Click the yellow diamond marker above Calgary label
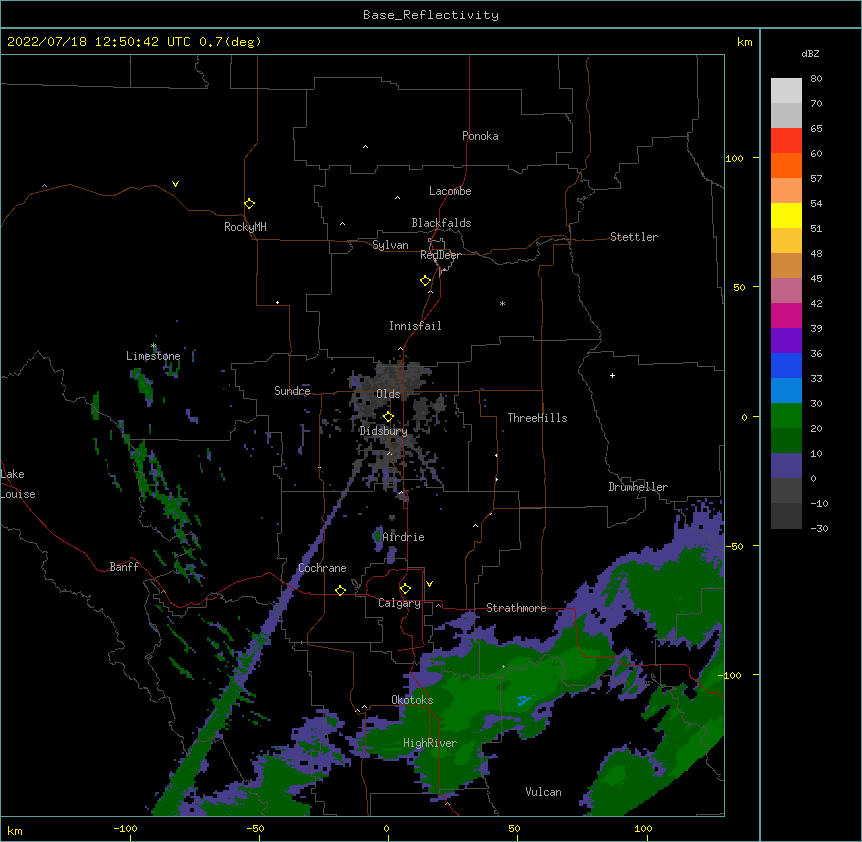This screenshot has height=842, width=862. point(405,589)
